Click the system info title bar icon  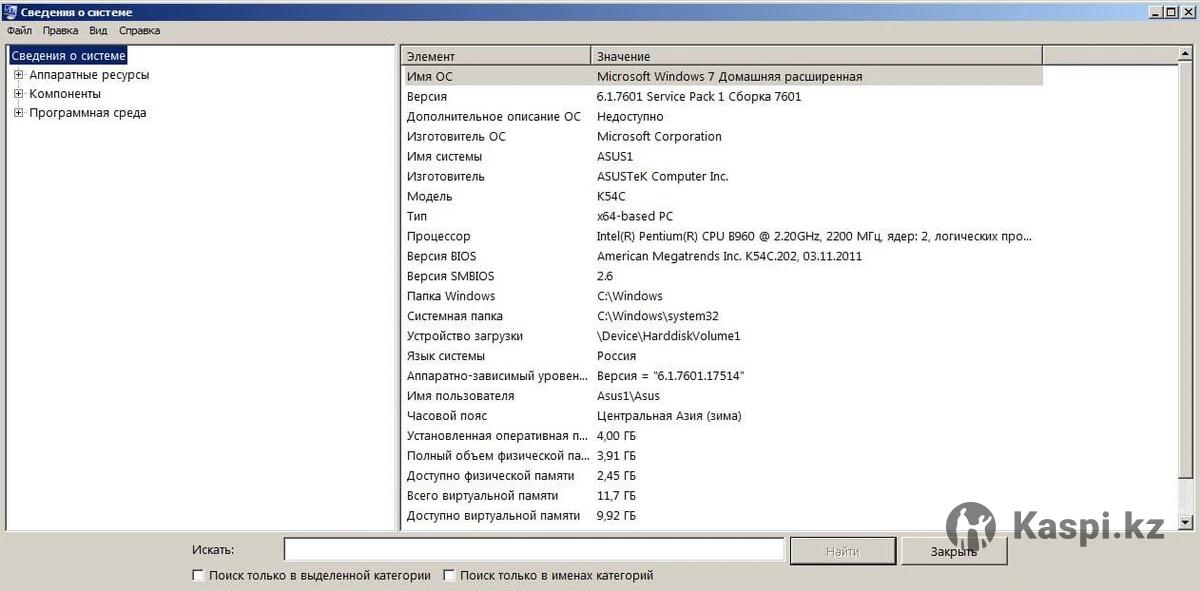tap(10, 12)
